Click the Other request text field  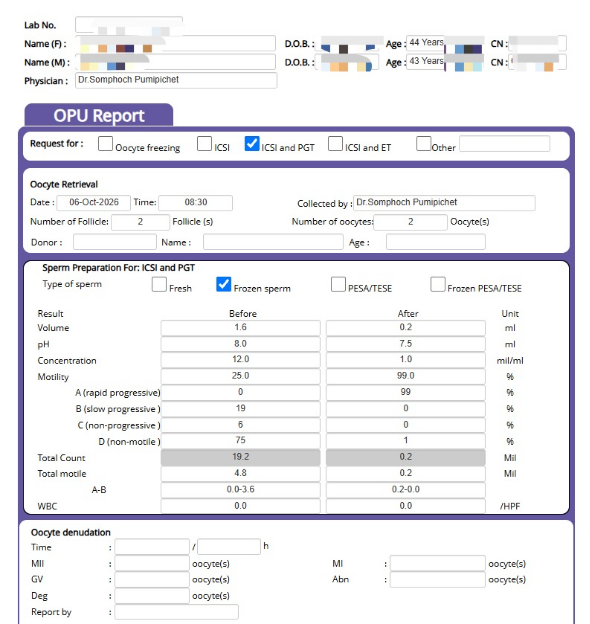pos(504,144)
